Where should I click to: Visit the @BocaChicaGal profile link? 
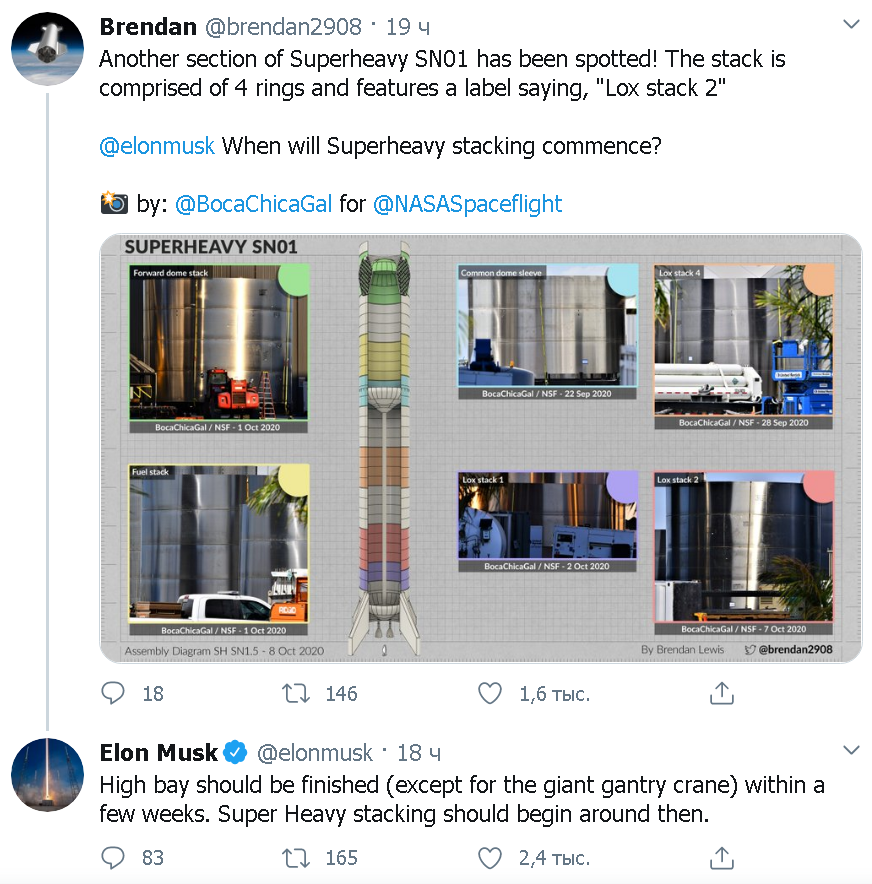pos(253,204)
